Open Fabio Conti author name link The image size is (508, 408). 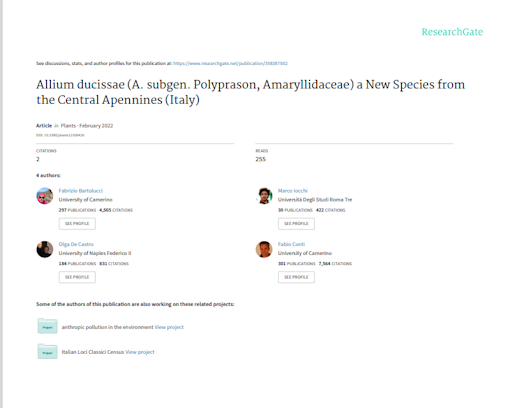(x=291, y=244)
